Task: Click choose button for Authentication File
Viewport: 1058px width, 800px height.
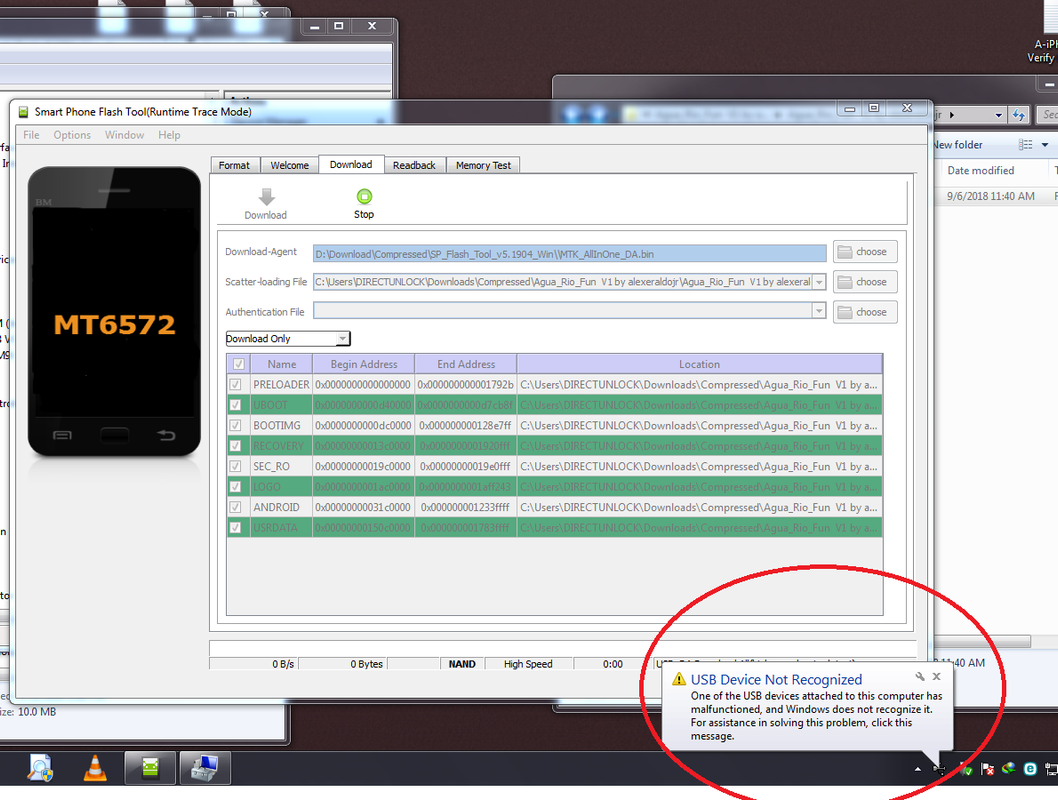Action: click(864, 312)
